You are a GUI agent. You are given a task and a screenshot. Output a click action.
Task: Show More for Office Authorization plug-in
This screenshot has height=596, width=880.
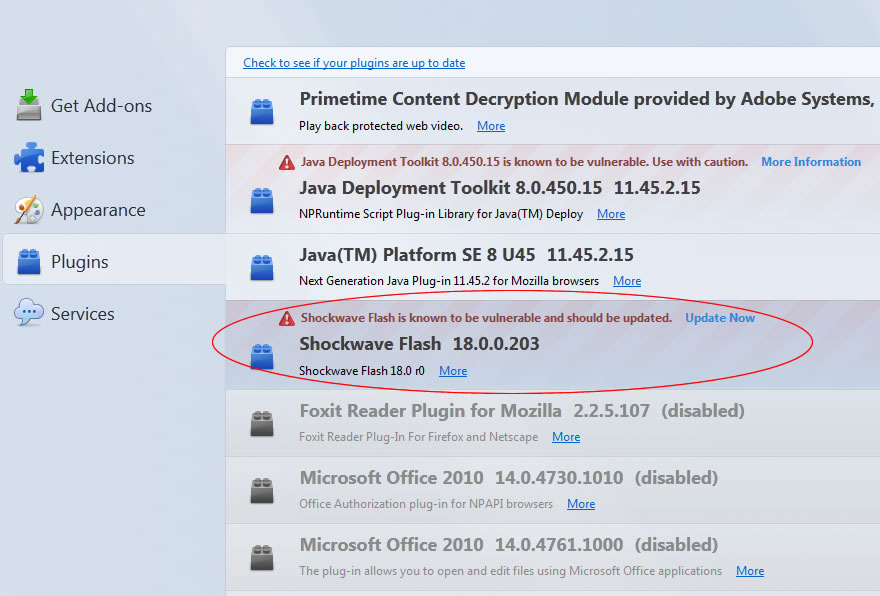[x=581, y=504]
